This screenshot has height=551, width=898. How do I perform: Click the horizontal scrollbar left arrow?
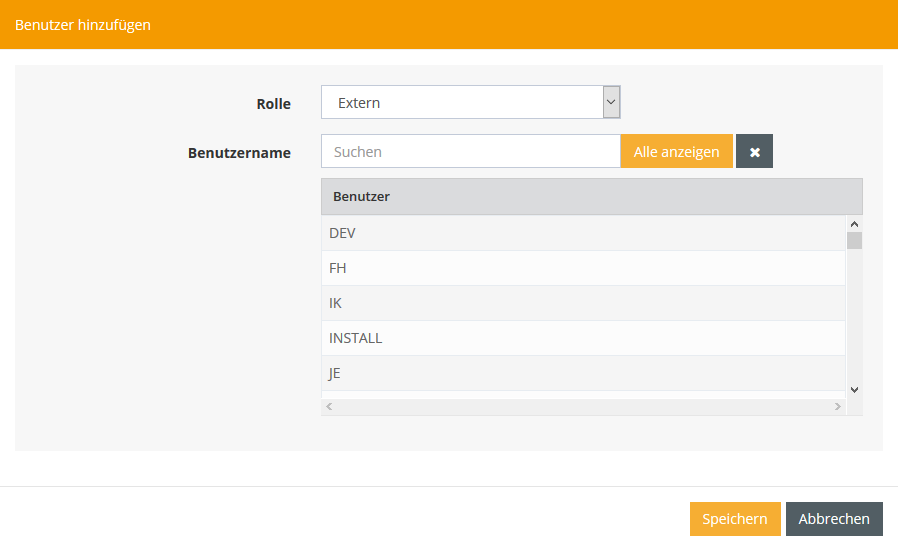coord(329,407)
